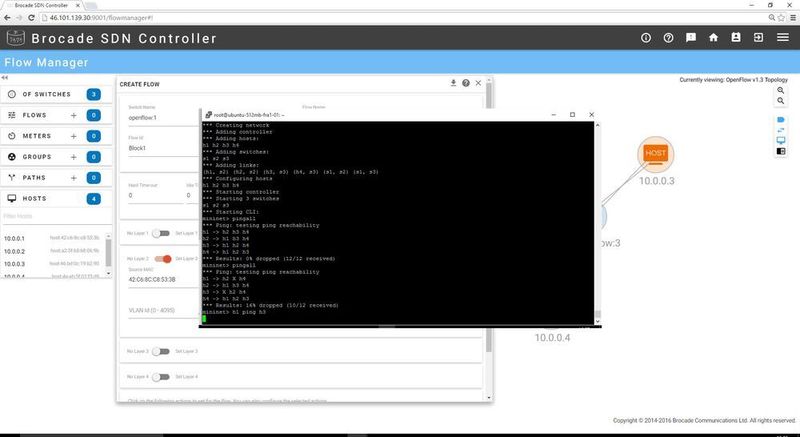Click the OF Switches count badge 3
800x437 pixels.
(93, 94)
